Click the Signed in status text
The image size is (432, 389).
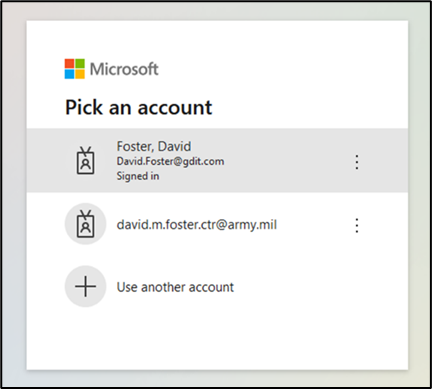pyautogui.click(x=138, y=176)
